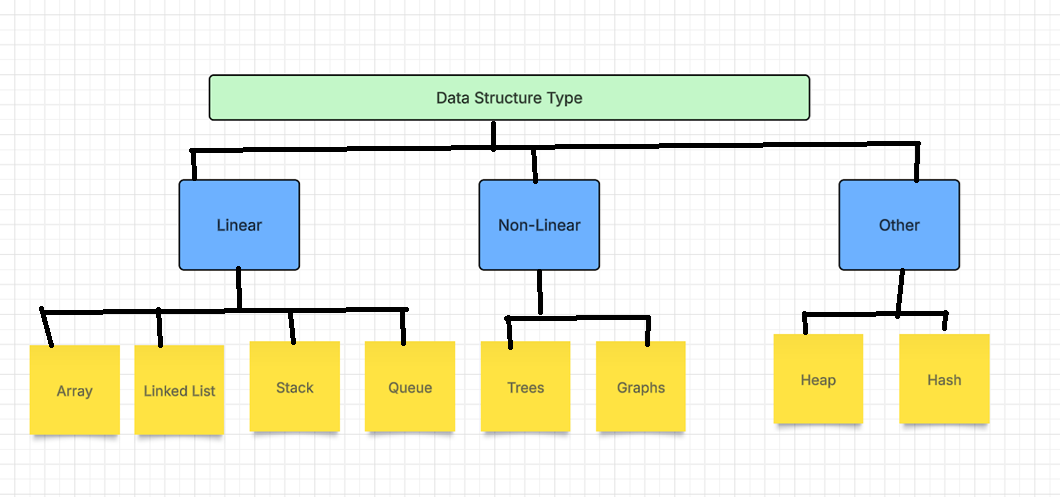
Task: Click the Linked List sticky note
Action: pyautogui.click(x=179, y=390)
